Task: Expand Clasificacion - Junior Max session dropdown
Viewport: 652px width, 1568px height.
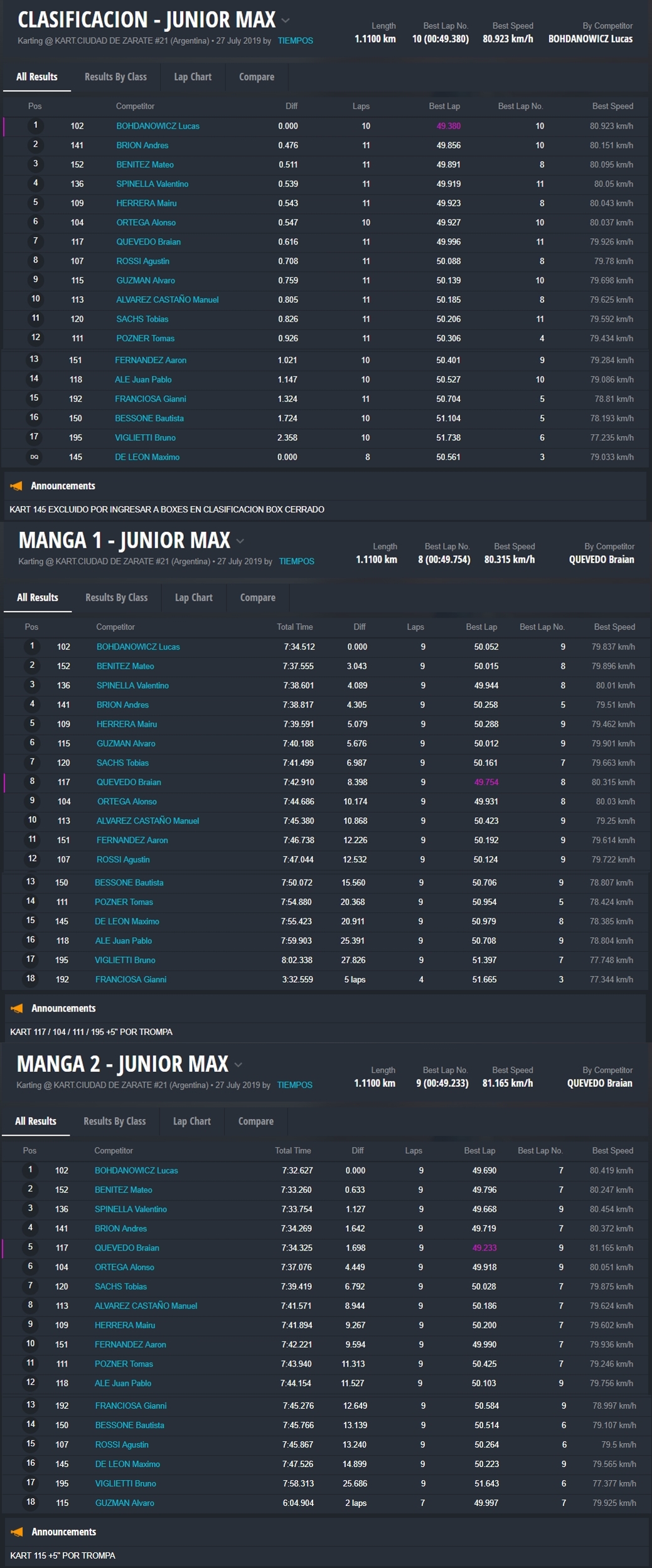Action: (x=286, y=21)
